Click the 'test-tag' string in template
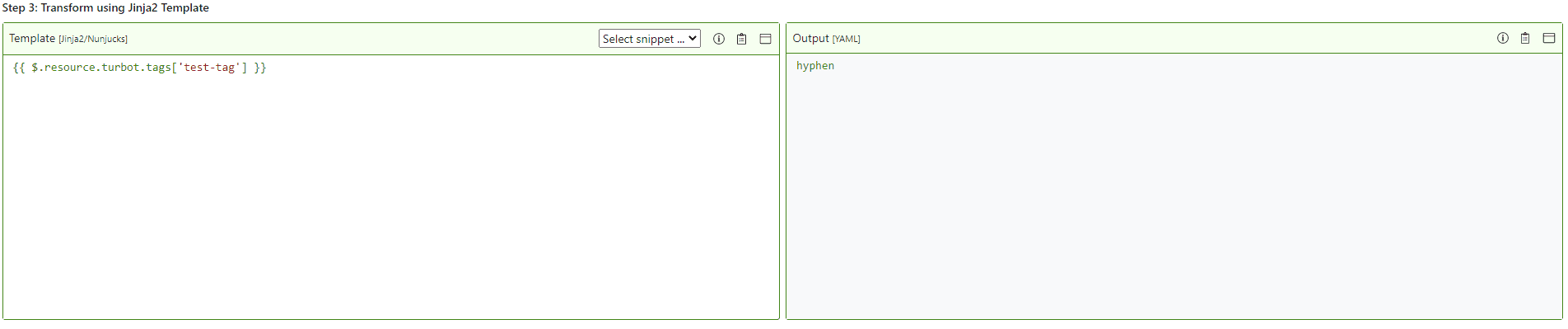This screenshot has width=1568, height=329. click(209, 68)
